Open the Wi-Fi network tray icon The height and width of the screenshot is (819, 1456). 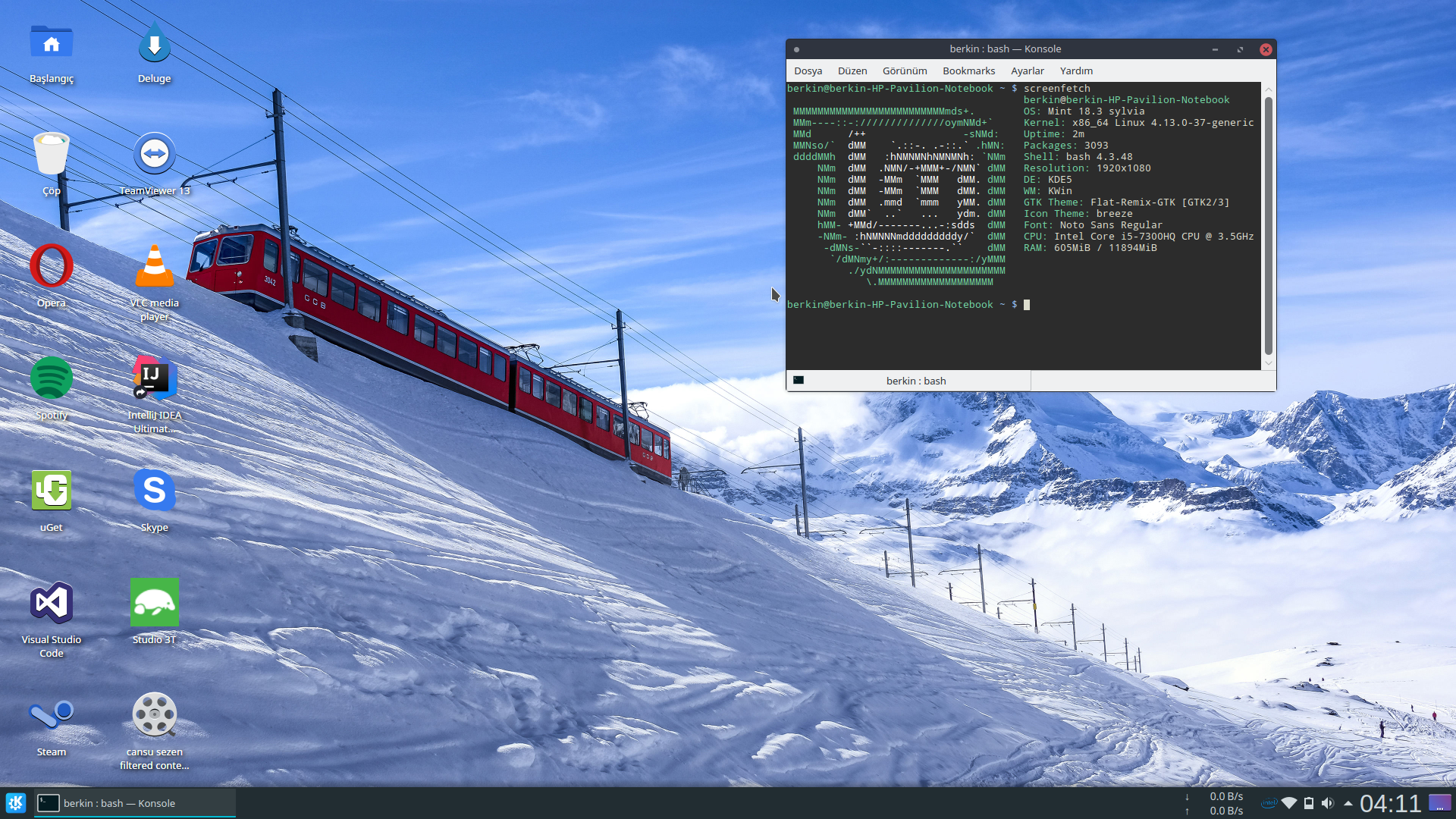[1289, 803]
